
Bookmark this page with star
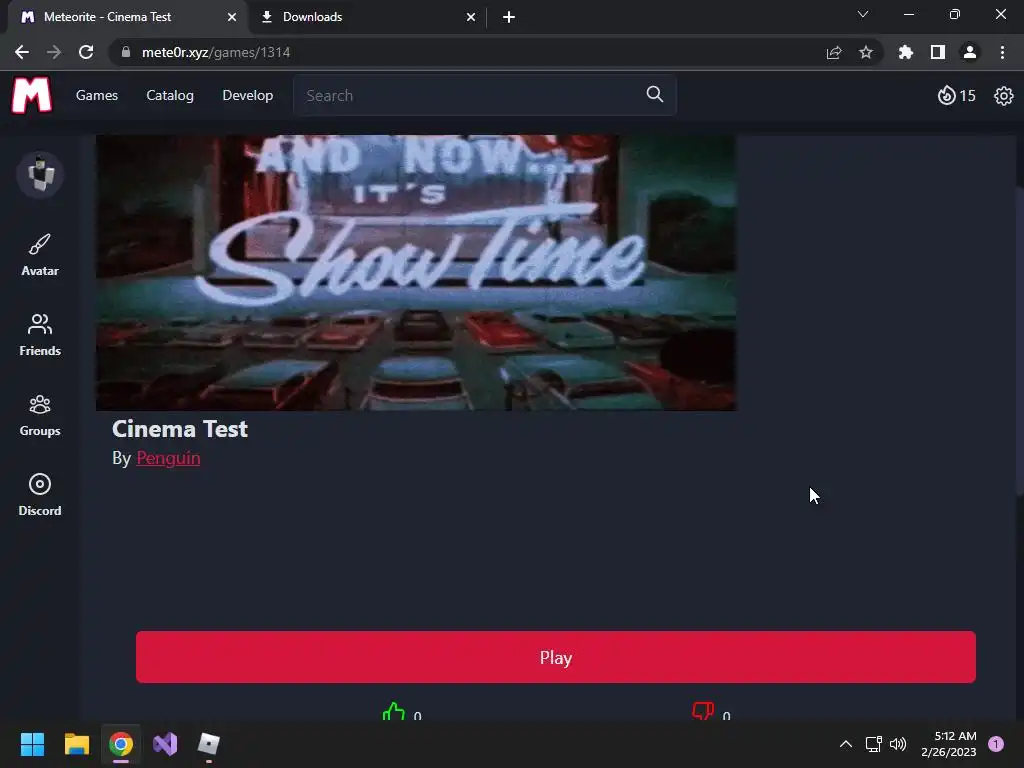[865, 52]
